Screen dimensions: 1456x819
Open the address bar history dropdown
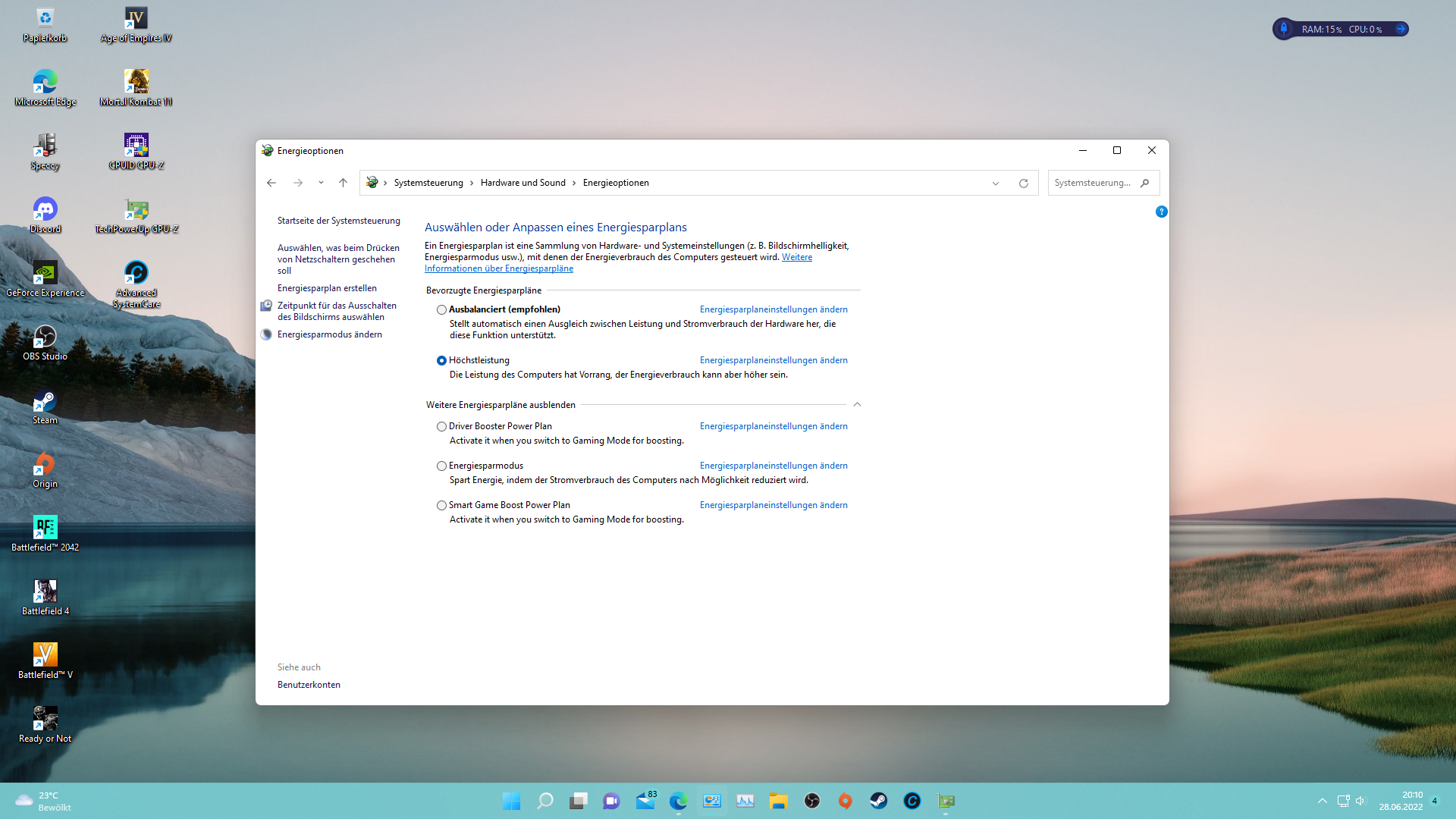click(x=995, y=183)
